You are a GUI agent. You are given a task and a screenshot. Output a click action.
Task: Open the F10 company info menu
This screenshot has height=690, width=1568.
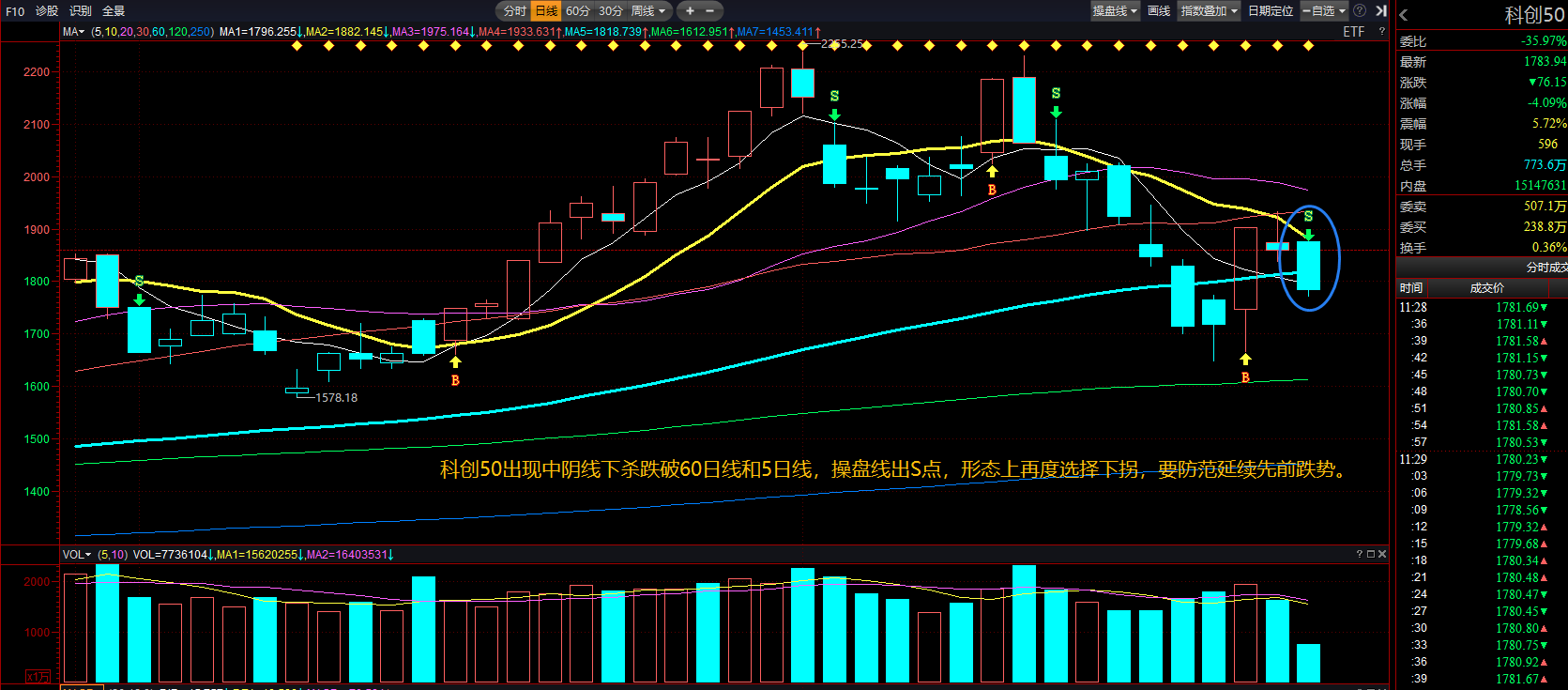(15, 11)
